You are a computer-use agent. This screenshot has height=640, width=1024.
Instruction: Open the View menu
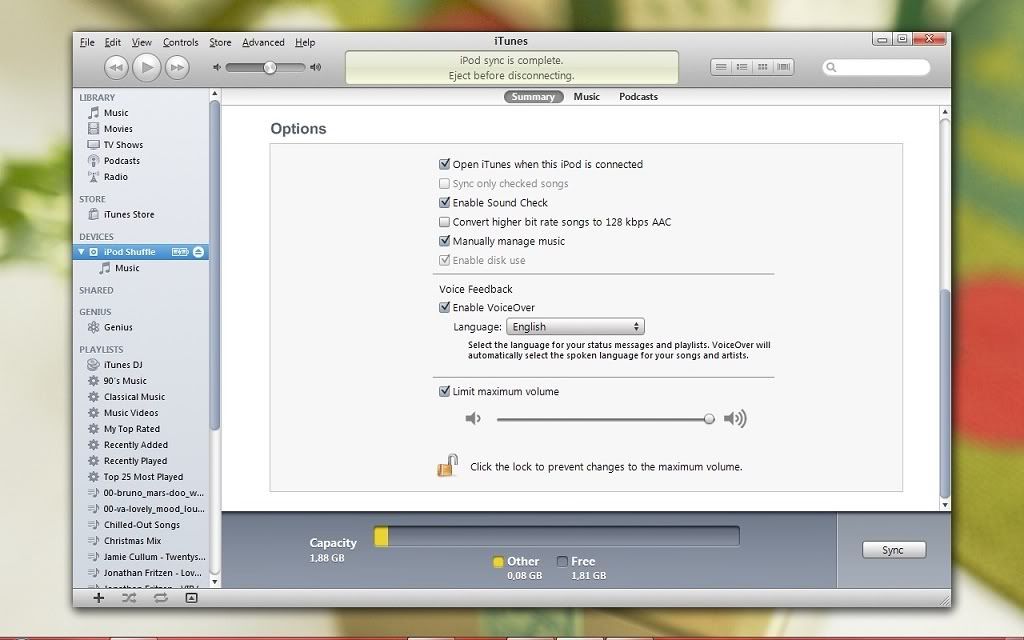click(x=141, y=42)
